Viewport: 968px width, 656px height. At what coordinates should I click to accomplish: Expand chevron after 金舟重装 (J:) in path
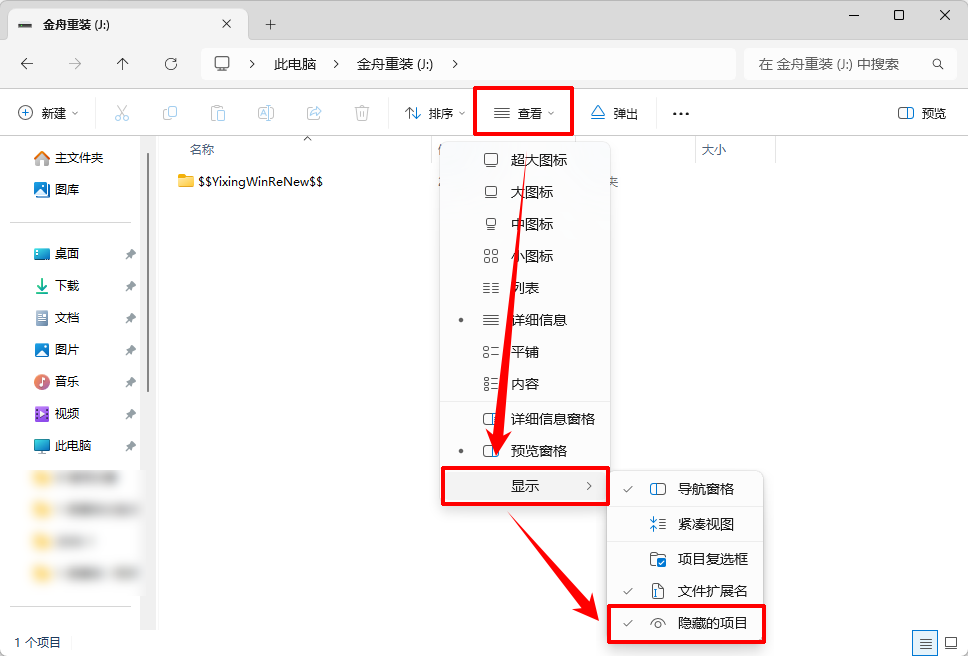coord(455,64)
